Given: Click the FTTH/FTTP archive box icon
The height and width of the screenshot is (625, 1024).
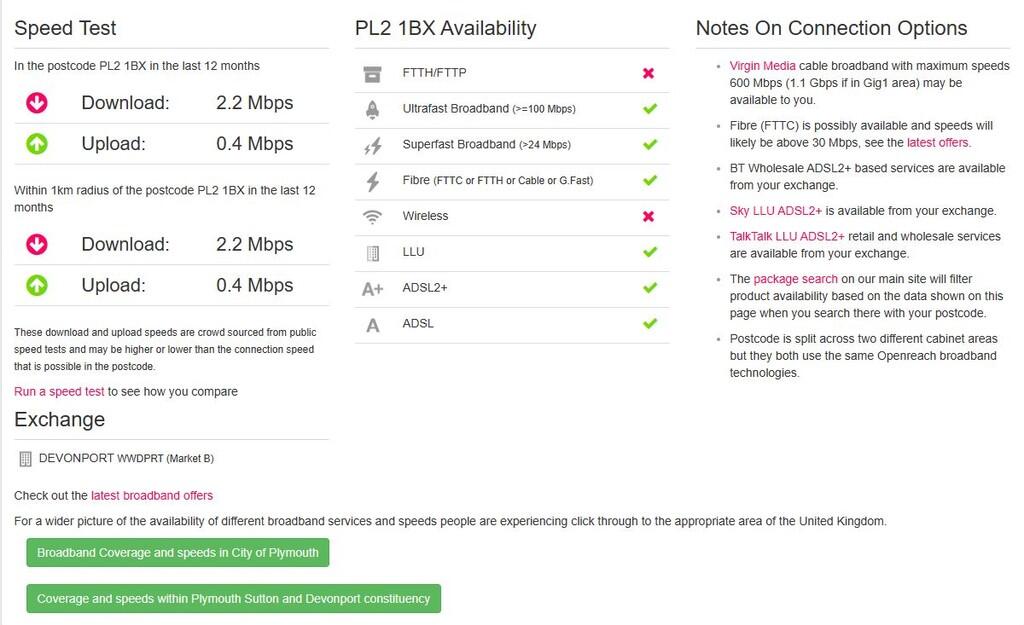Looking at the screenshot, I should (x=372, y=74).
